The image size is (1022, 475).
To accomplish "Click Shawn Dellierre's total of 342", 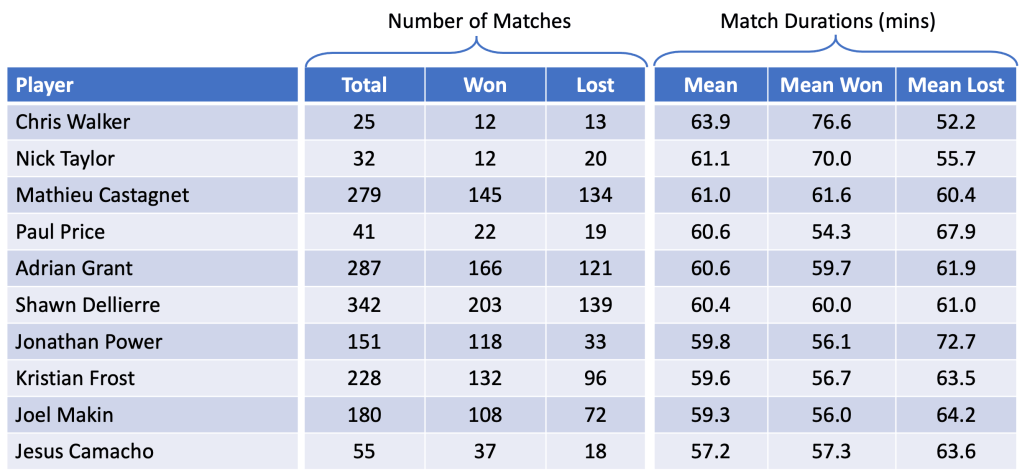I will point(363,305).
